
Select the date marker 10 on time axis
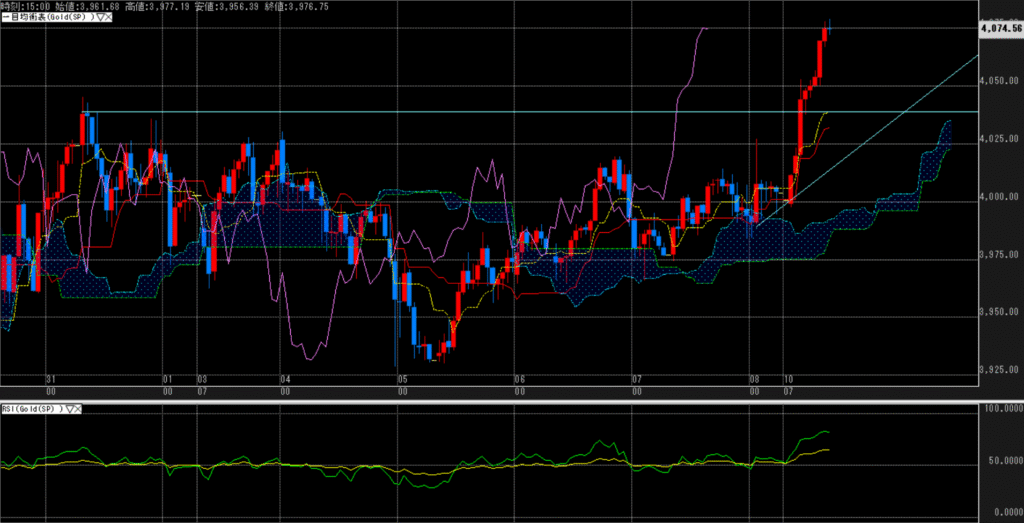coord(788,380)
